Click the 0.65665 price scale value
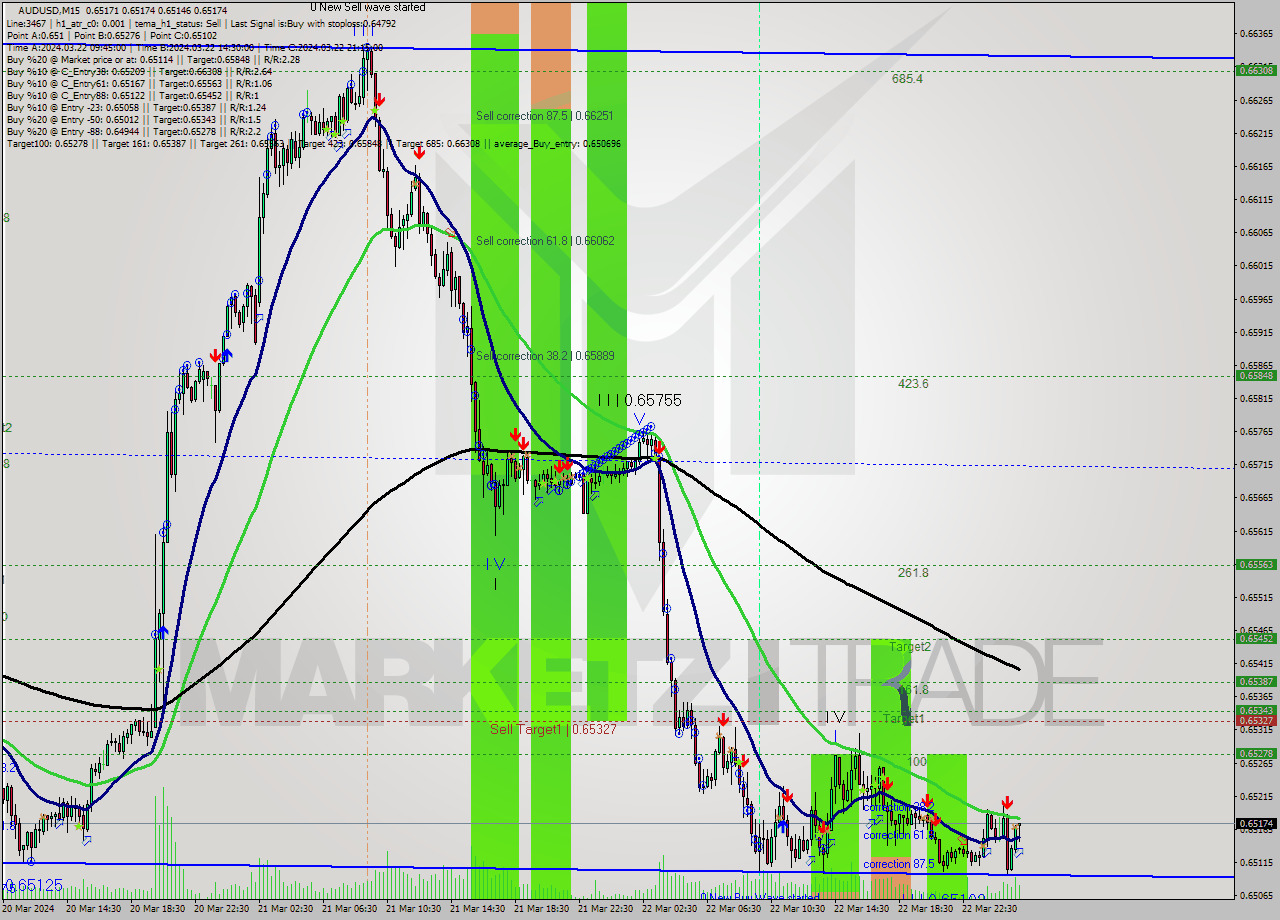Viewport: 1280px width, 920px height. (1256, 498)
